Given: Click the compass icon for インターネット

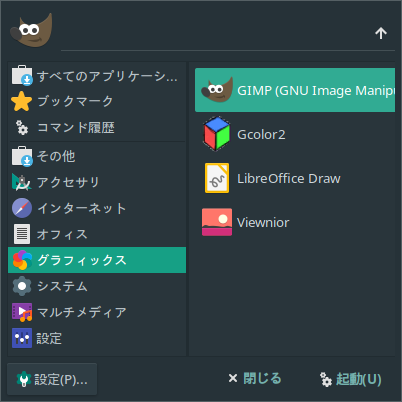Looking at the screenshot, I should 22,208.
